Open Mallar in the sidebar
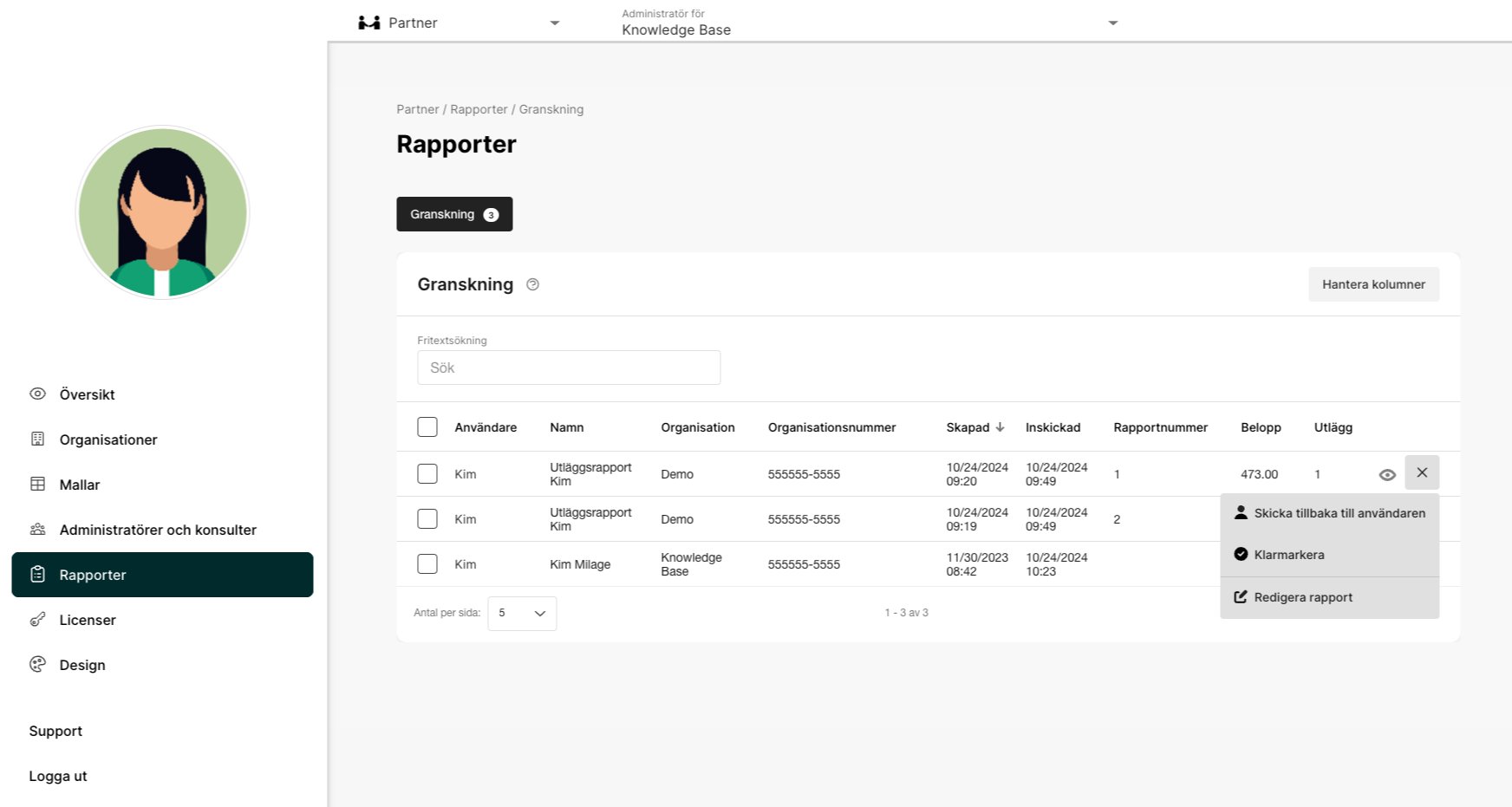This screenshot has height=807, width=1512. (162, 485)
